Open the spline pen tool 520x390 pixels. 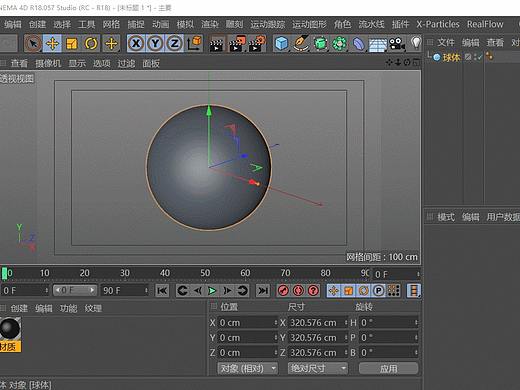301,44
